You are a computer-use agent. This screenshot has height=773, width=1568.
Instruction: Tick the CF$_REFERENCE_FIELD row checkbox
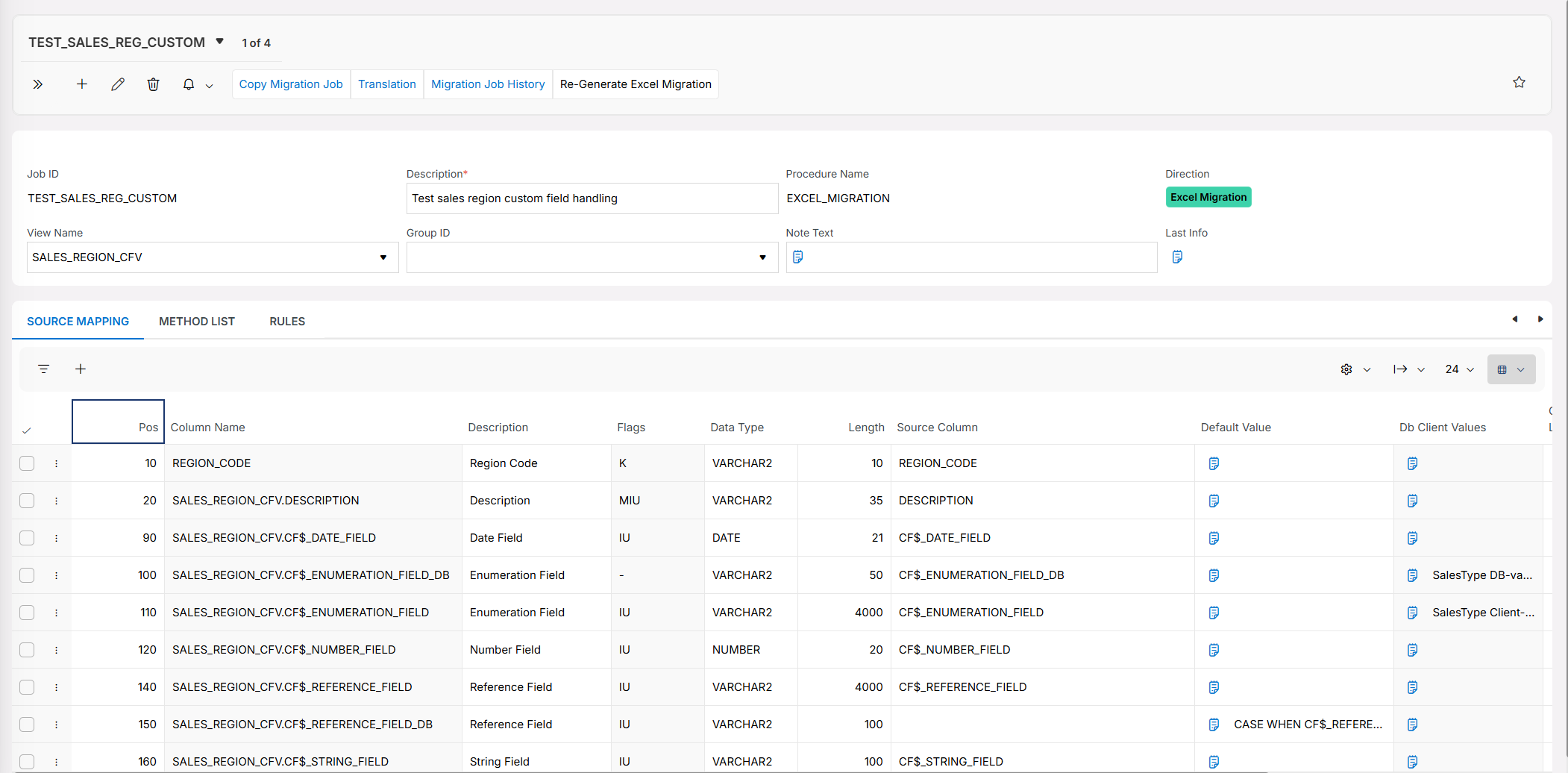[27, 687]
